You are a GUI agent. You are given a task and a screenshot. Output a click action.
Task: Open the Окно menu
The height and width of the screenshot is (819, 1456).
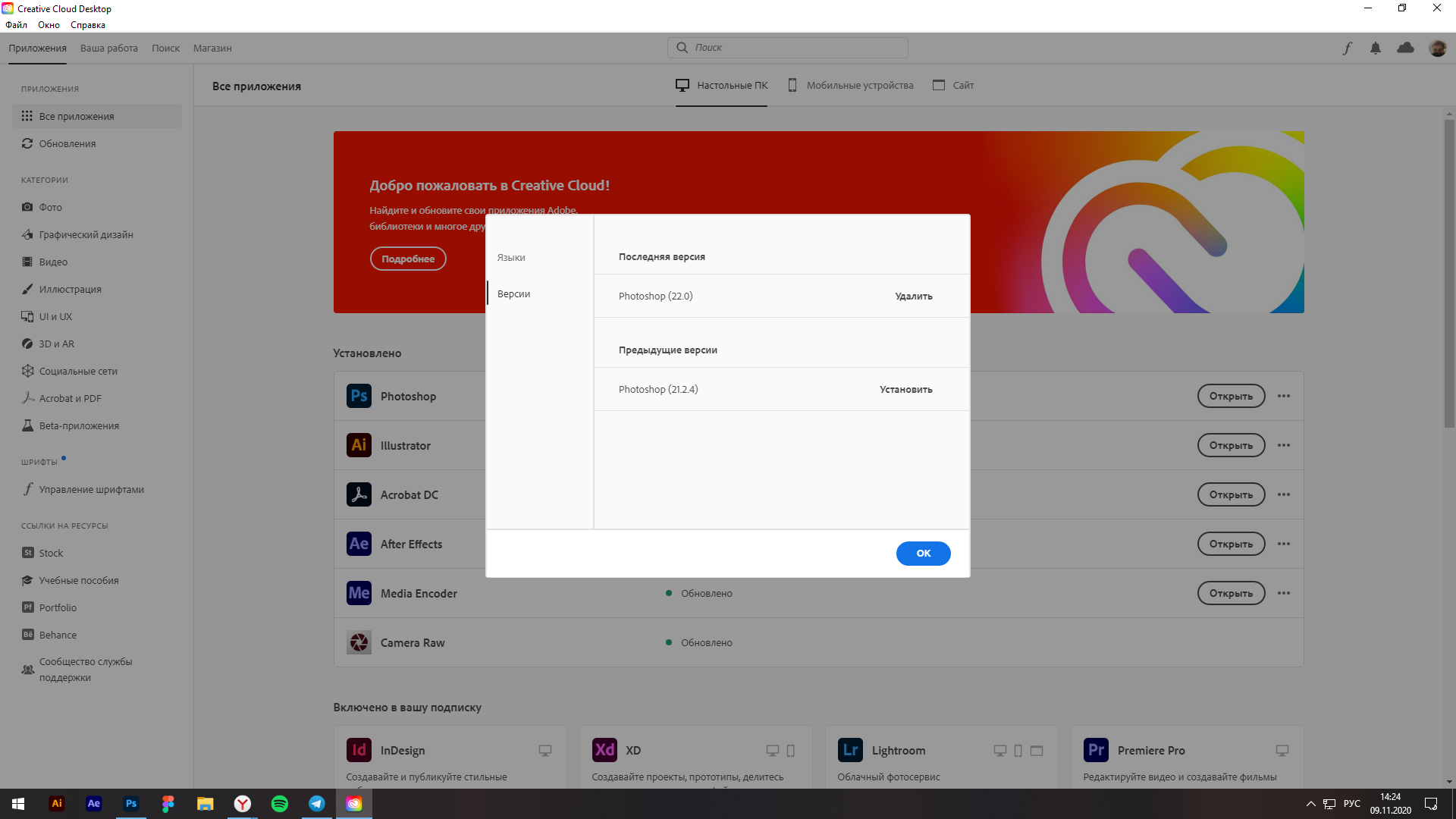[x=49, y=25]
